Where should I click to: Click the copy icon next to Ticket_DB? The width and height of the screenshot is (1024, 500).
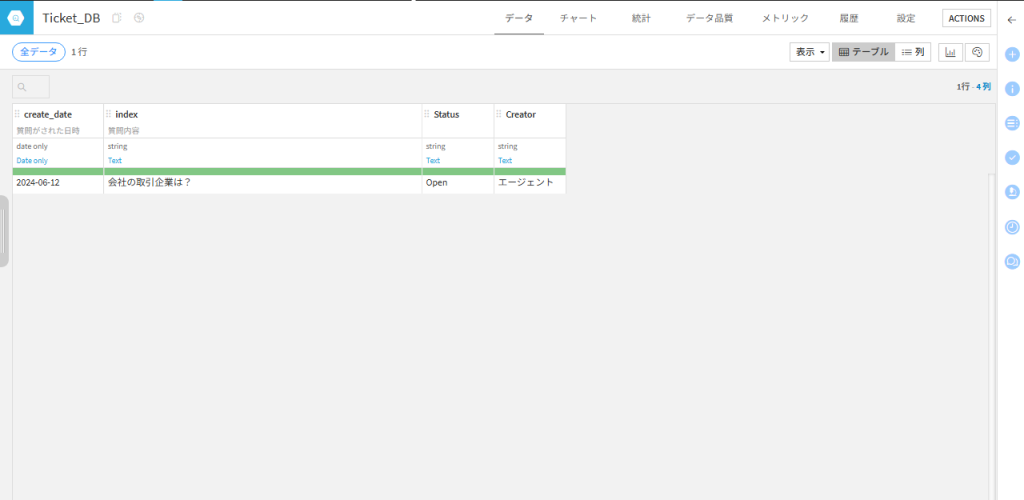[117, 18]
